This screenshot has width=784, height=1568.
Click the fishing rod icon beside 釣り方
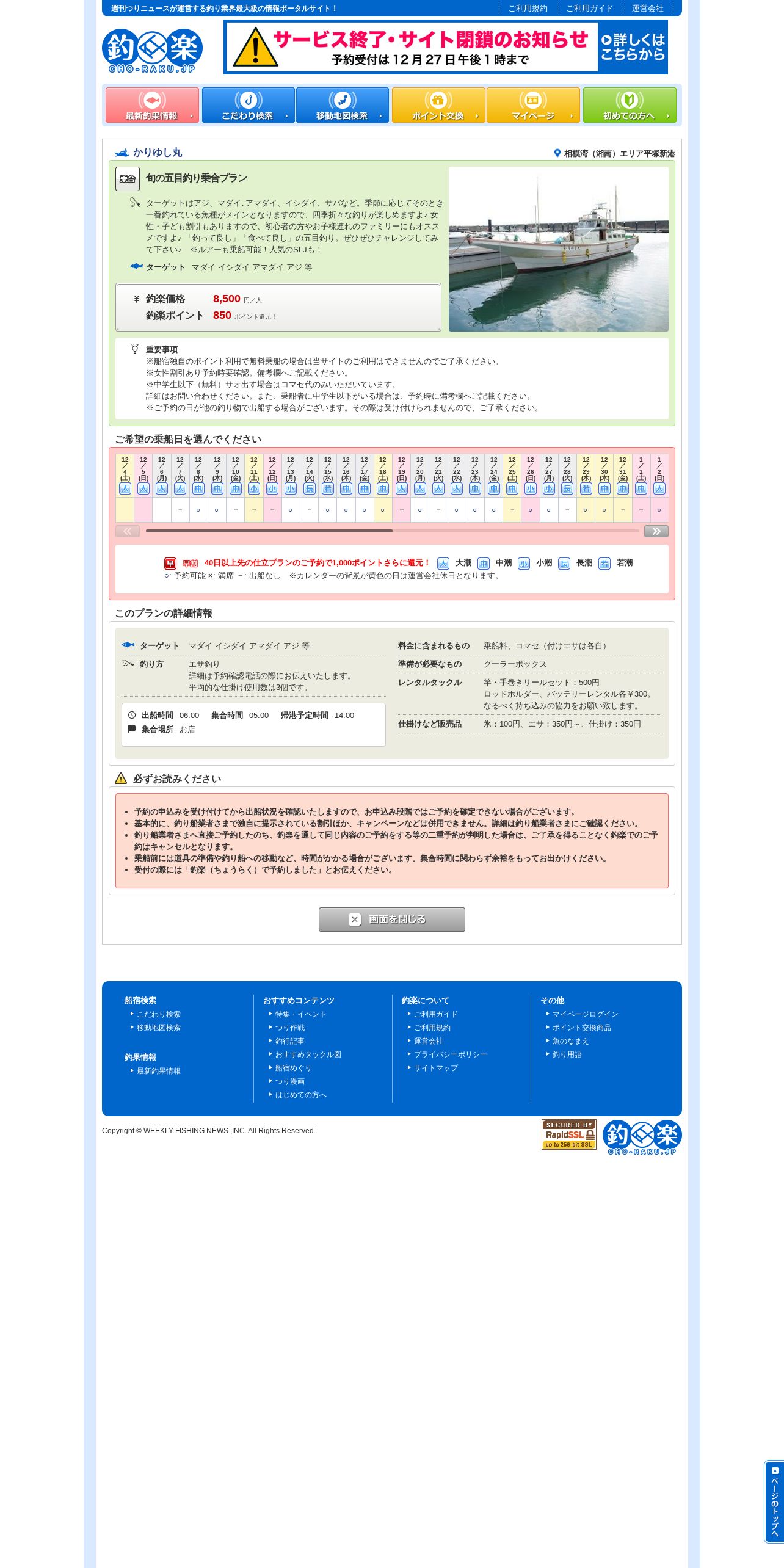coord(128,663)
